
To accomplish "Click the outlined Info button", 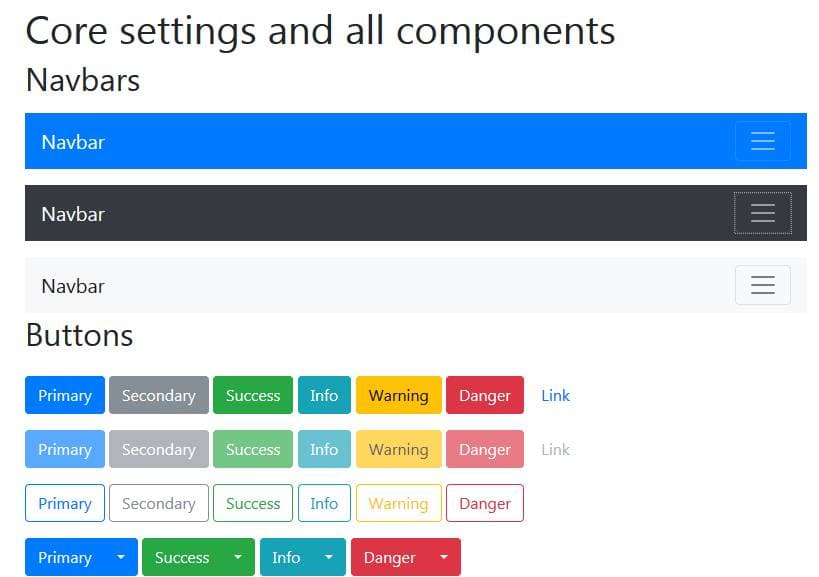I will 324,503.
